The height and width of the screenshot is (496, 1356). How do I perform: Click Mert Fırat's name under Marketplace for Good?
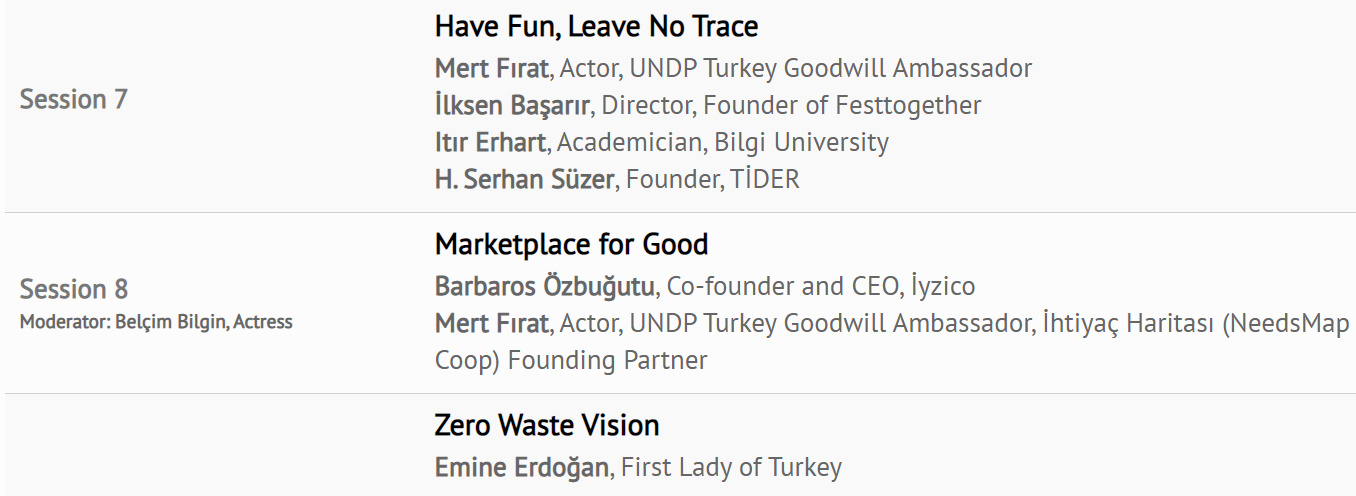(x=491, y=324)
